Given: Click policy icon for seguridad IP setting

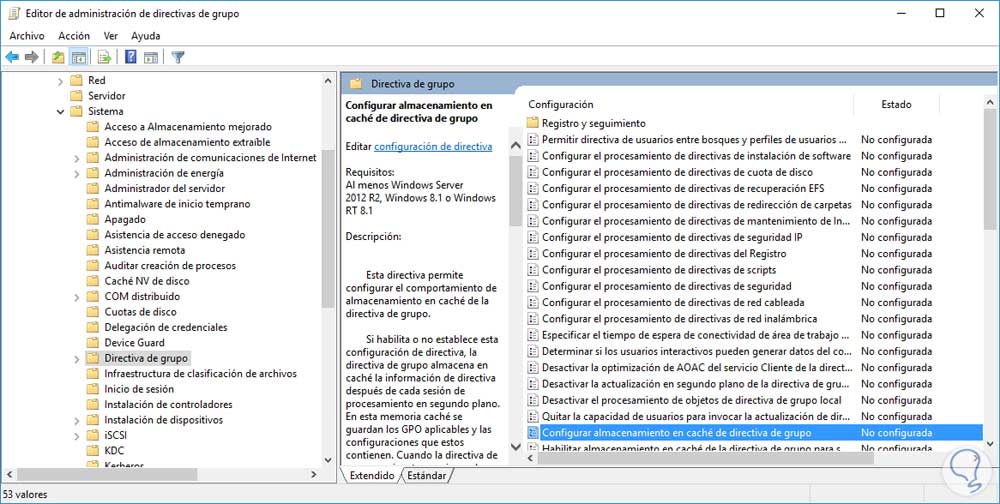Looking at the screenshot, I should point(533,237).
